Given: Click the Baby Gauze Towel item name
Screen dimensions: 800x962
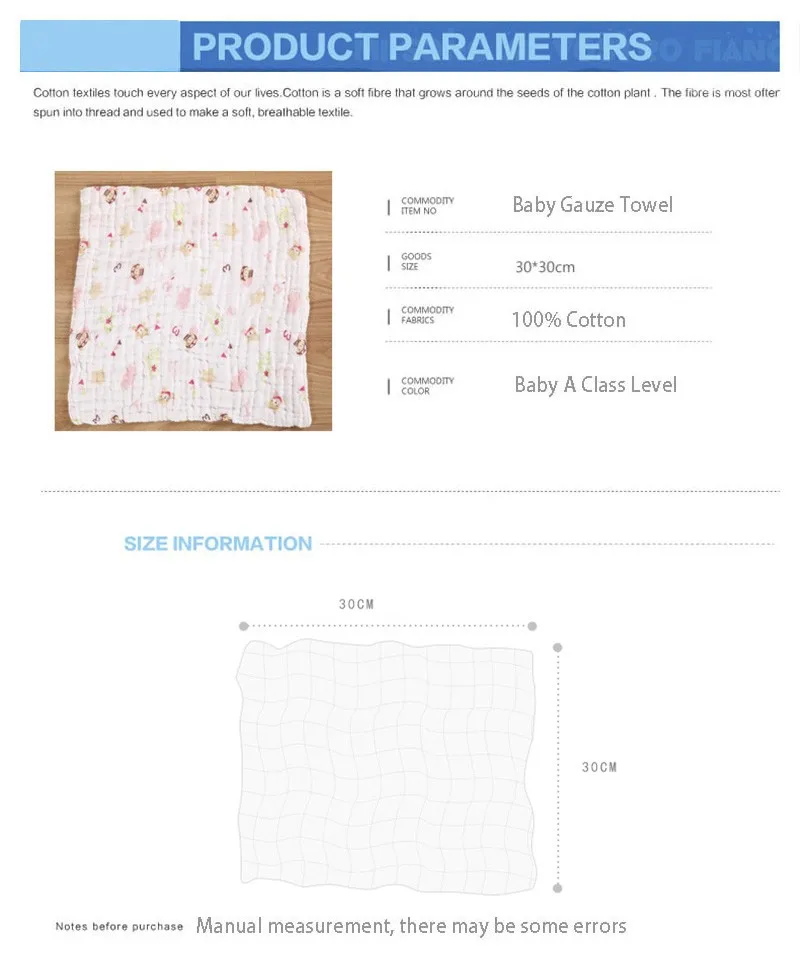Looking at the screenshot, I should [x=593, y=205].
